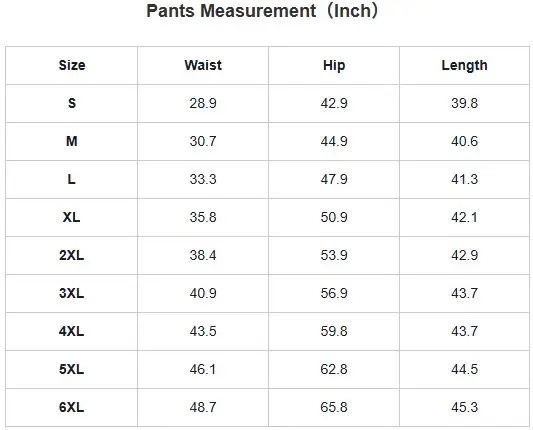
Task: Select the M size row label
Action: [x=72, y=141]
